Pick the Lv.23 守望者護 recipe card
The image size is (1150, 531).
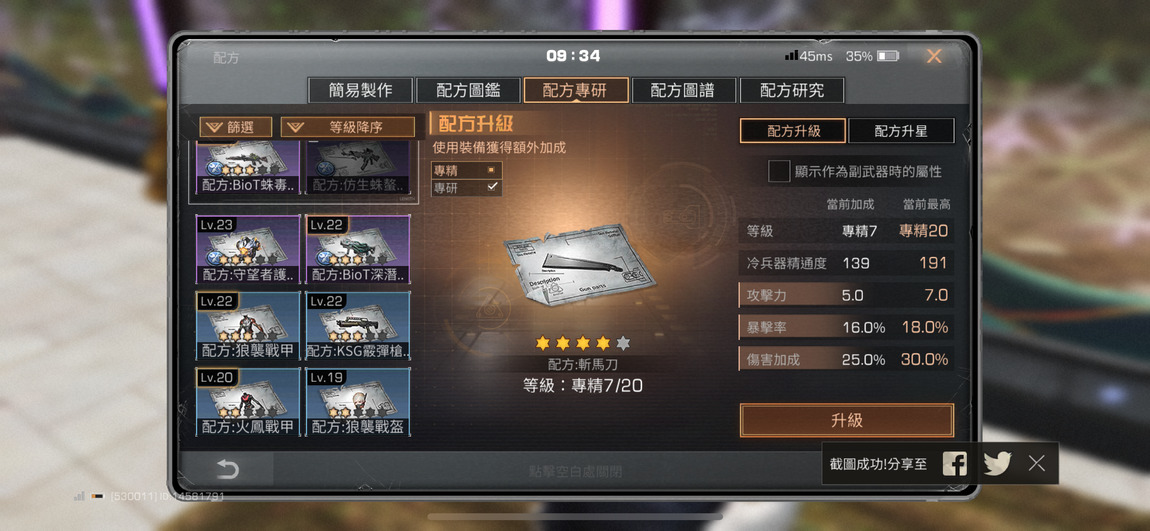point(248,249)
